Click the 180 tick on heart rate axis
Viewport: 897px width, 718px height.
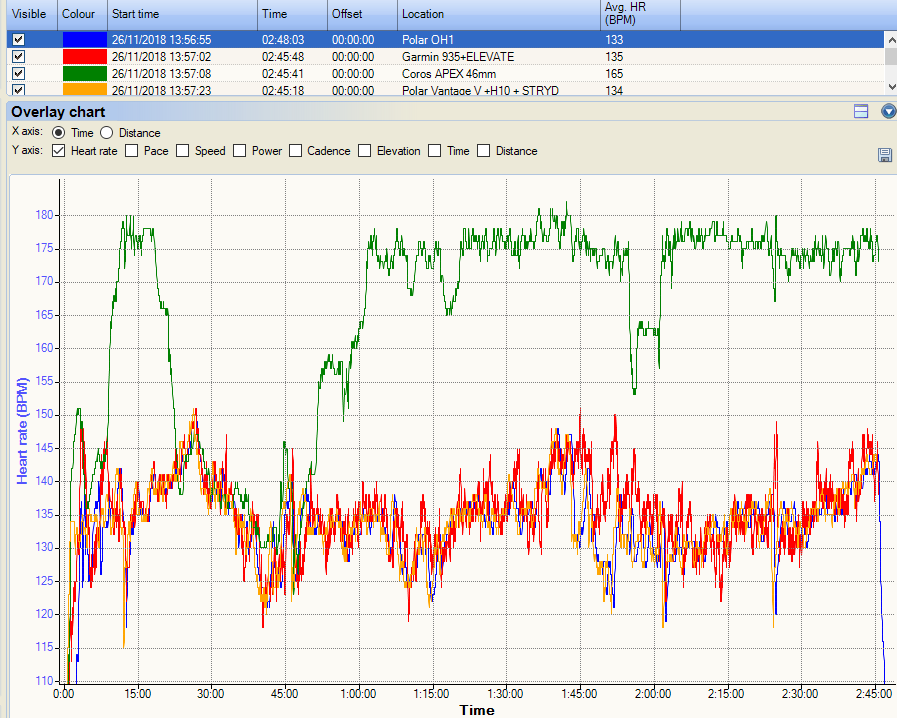tap(44, 215)
